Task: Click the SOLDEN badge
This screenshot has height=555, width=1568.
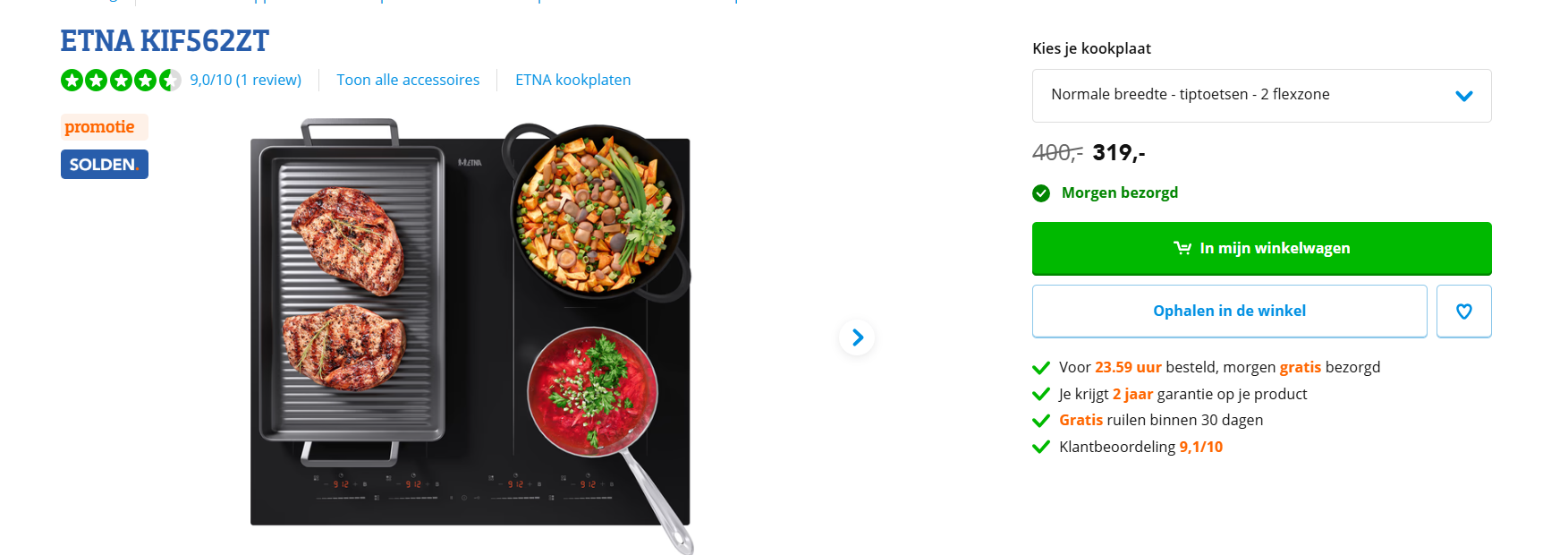Action: point(105,165)
